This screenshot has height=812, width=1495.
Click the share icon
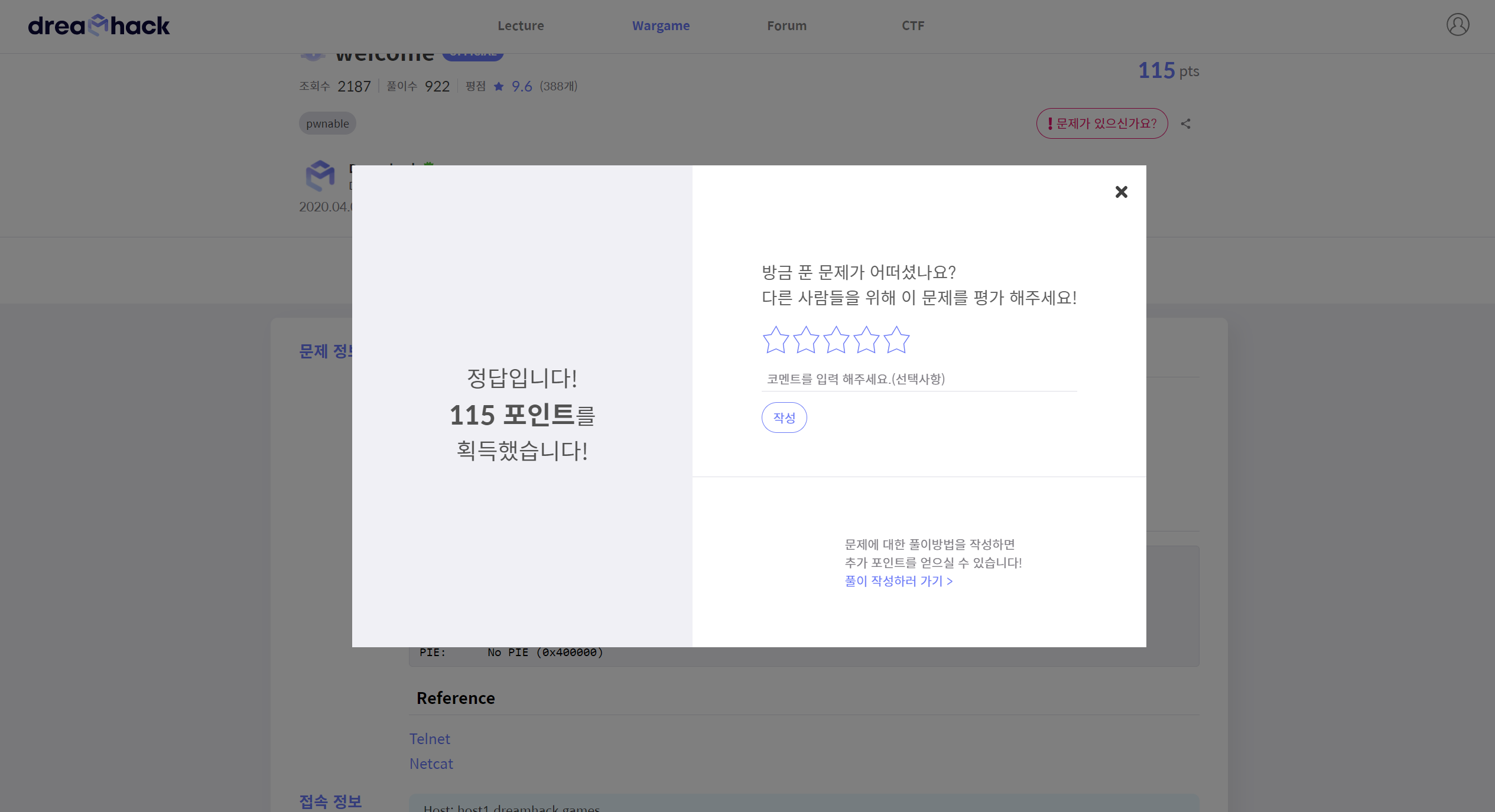point(1185,124)
